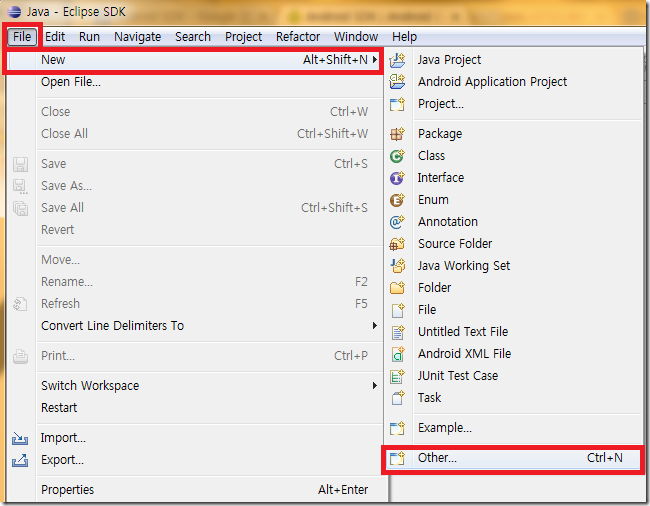This screenshot has height=506, width=650.
Task: Click the Other... wizard icon
Action: tap(397, 458)
